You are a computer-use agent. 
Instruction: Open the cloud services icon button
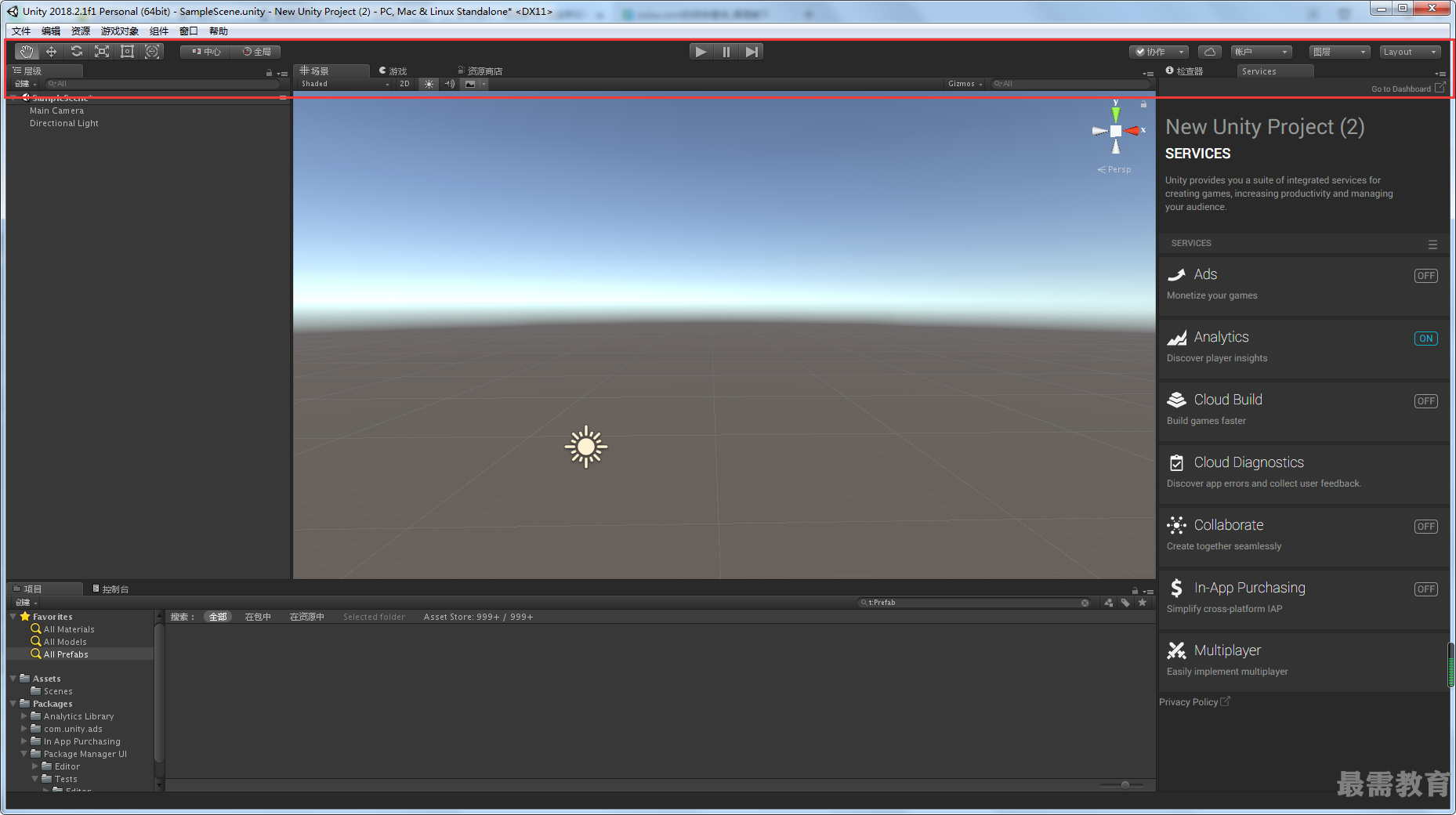1210,52
